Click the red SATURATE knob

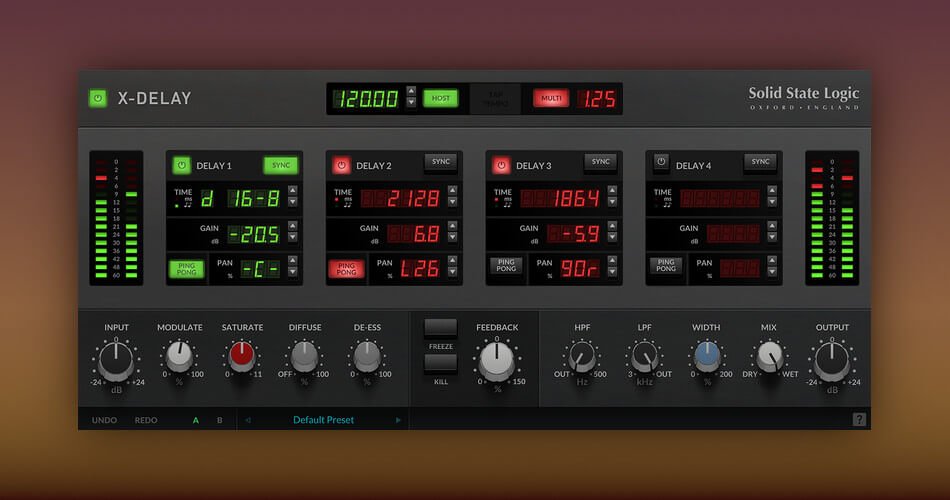point(241,356)
